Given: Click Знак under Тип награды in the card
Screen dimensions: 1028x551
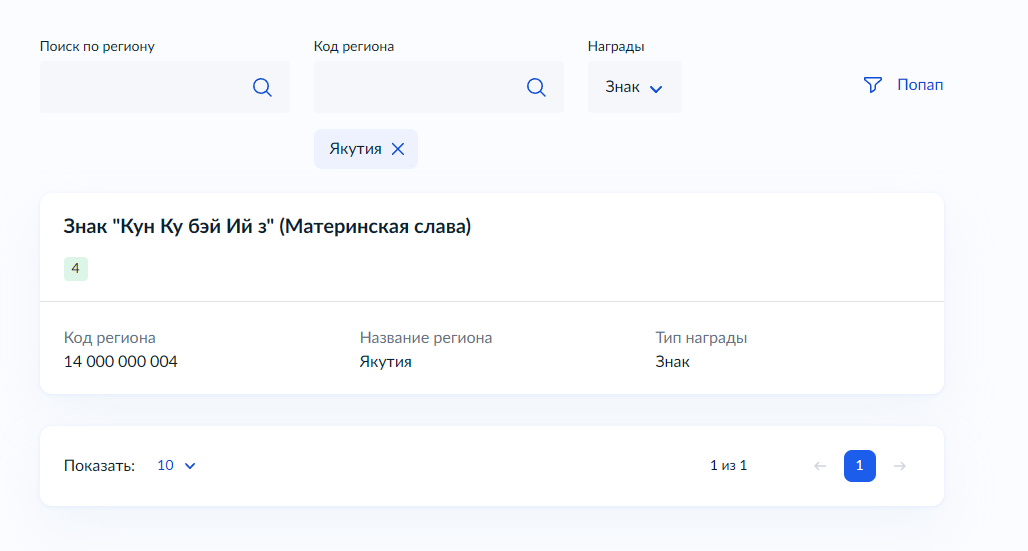Looking at the screenshot, I should tap(673, 362).
